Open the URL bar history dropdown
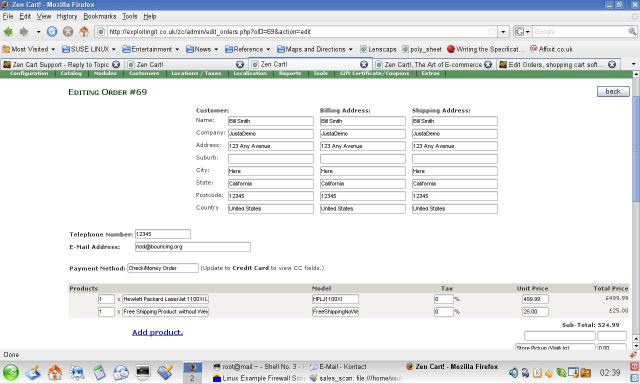 tap(503, 31)
